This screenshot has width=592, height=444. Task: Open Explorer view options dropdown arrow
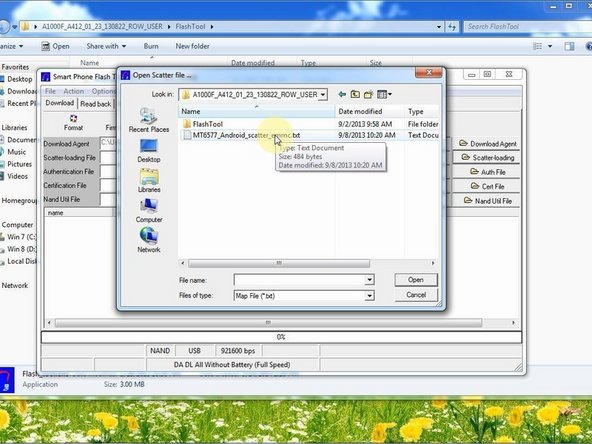point(550,46)
